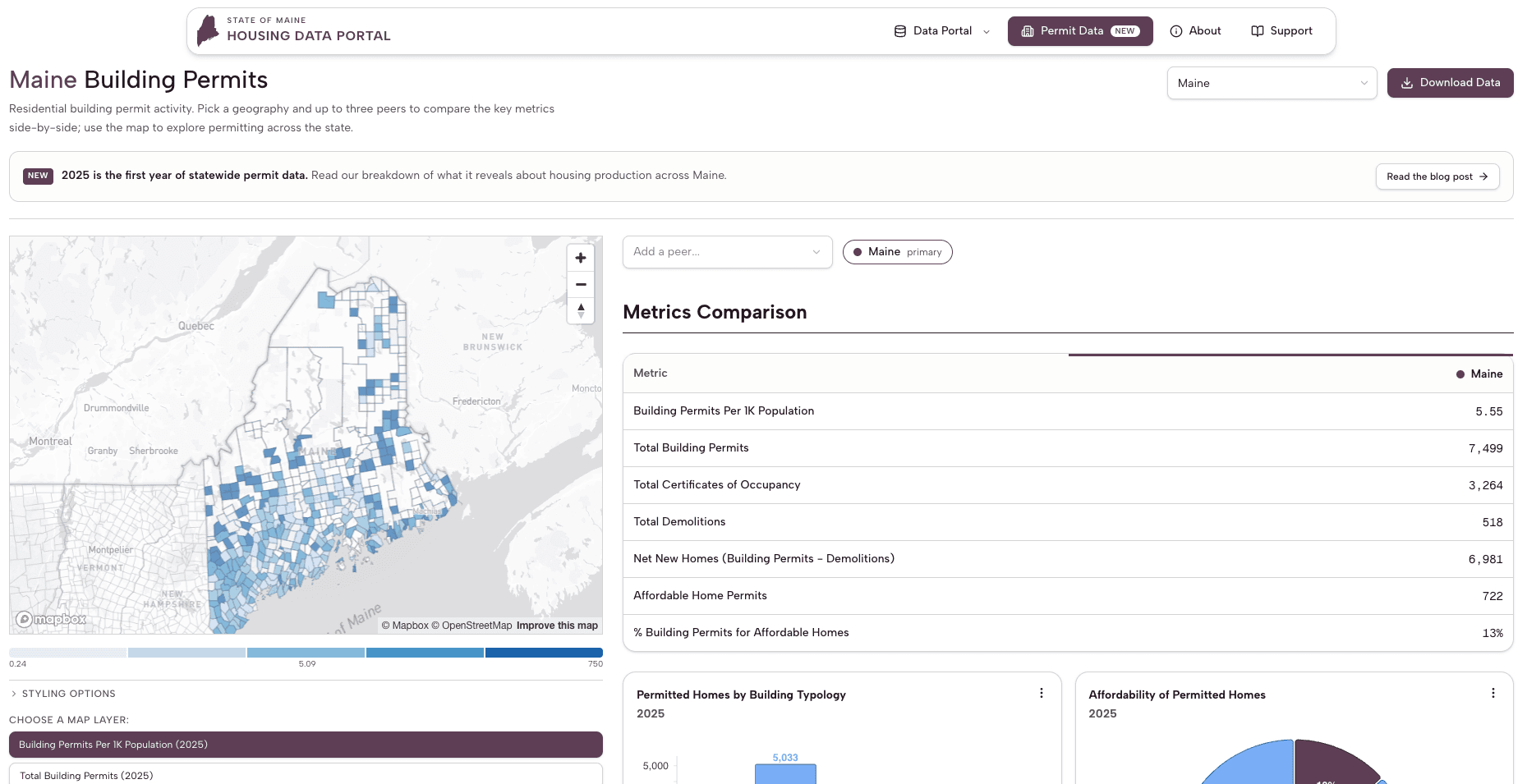This screenshot has width=1527, height=784.
Task: Click Improve this map link
Action: (557, 626)
